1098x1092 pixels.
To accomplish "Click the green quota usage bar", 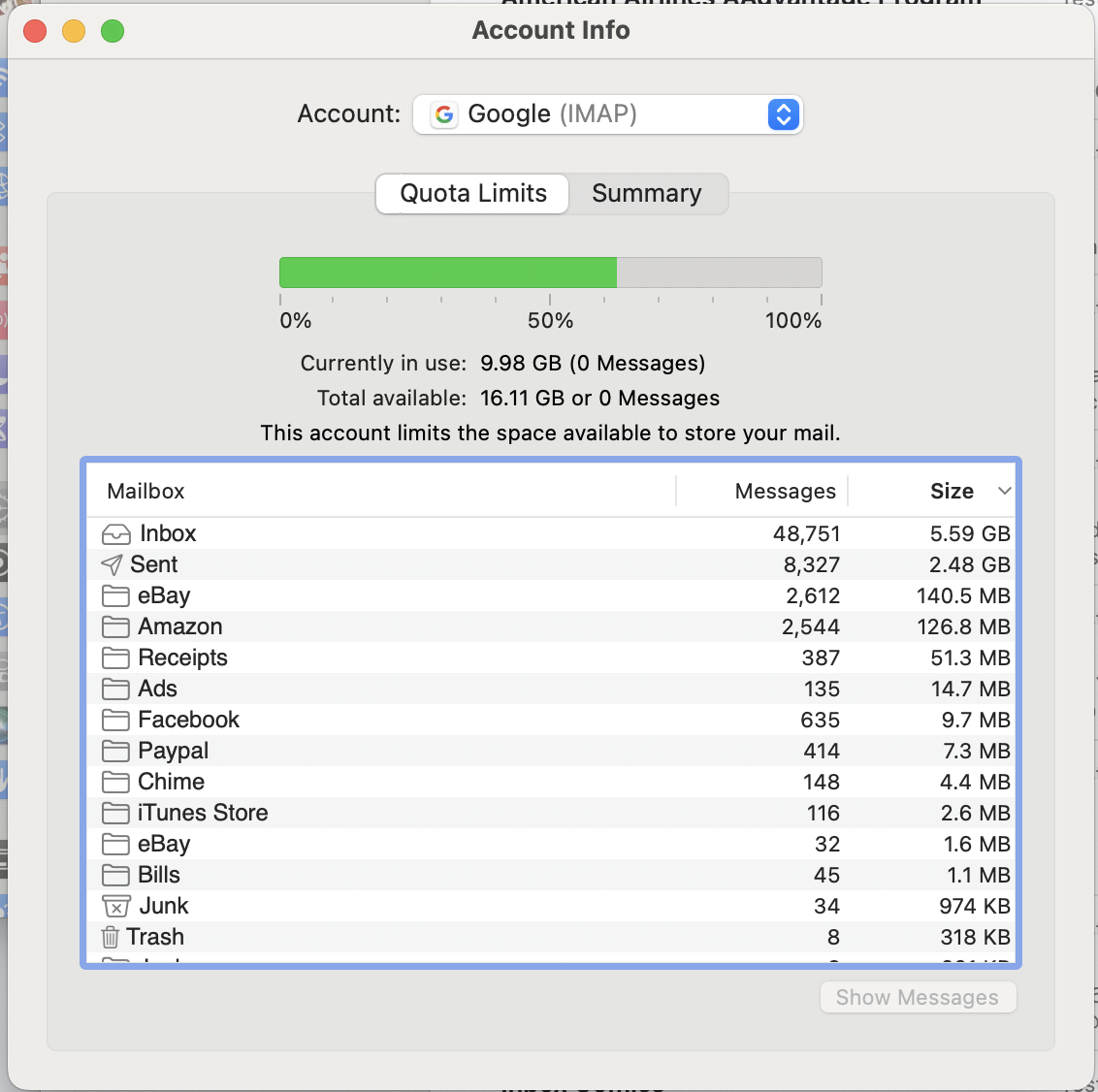I will click(x=448, y=273).
